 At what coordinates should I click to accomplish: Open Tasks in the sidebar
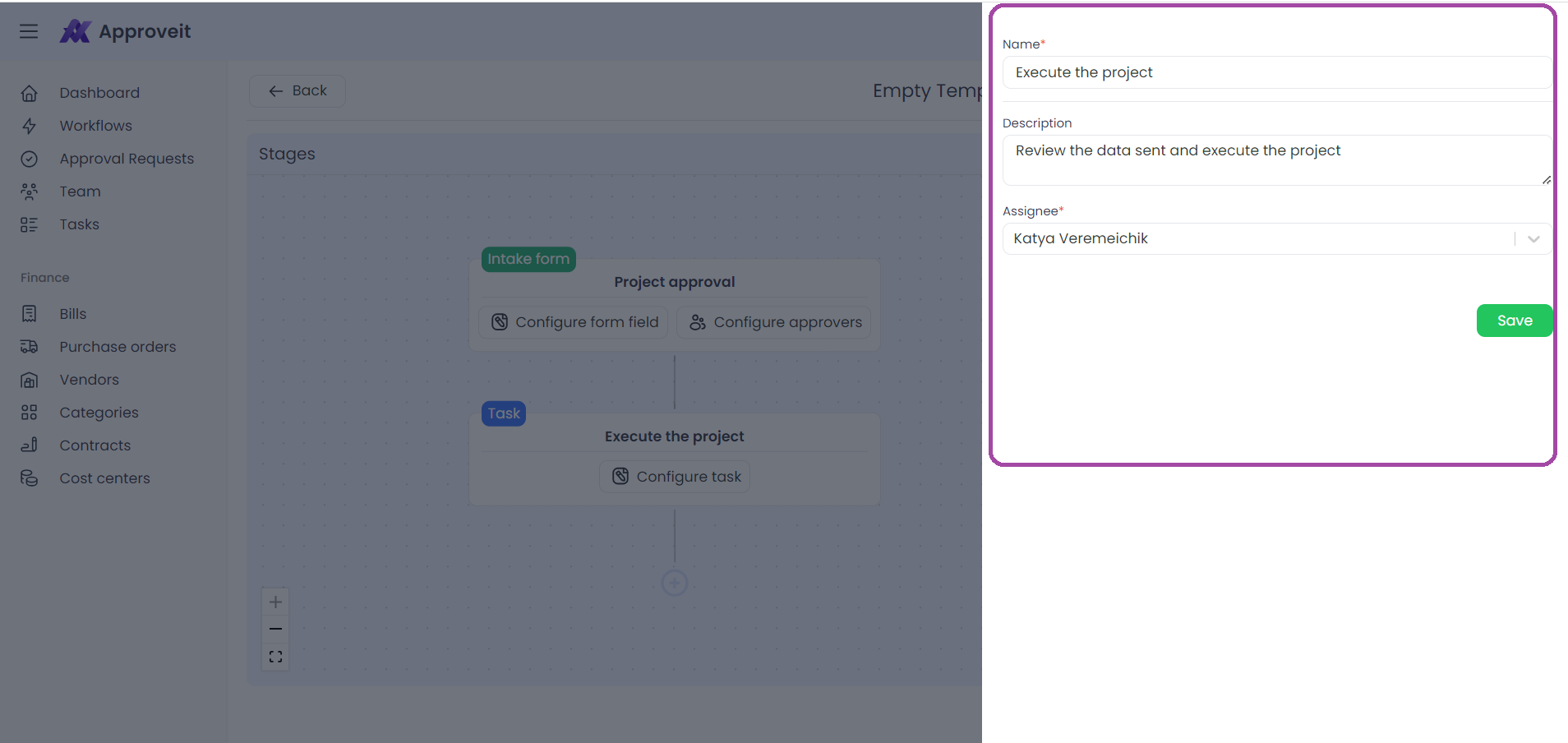click(79, 224)
